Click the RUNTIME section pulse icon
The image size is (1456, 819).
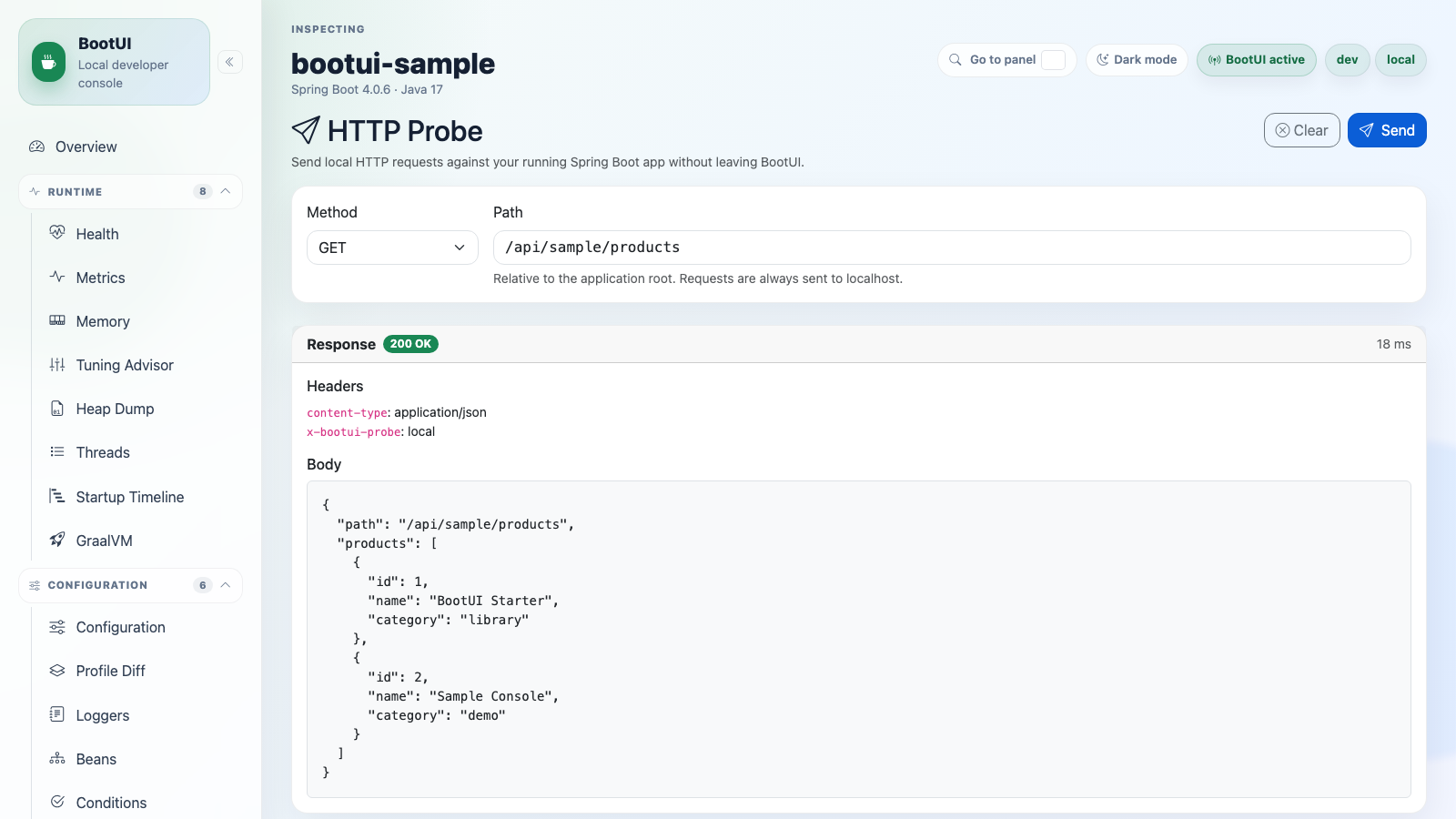(35, 192)
